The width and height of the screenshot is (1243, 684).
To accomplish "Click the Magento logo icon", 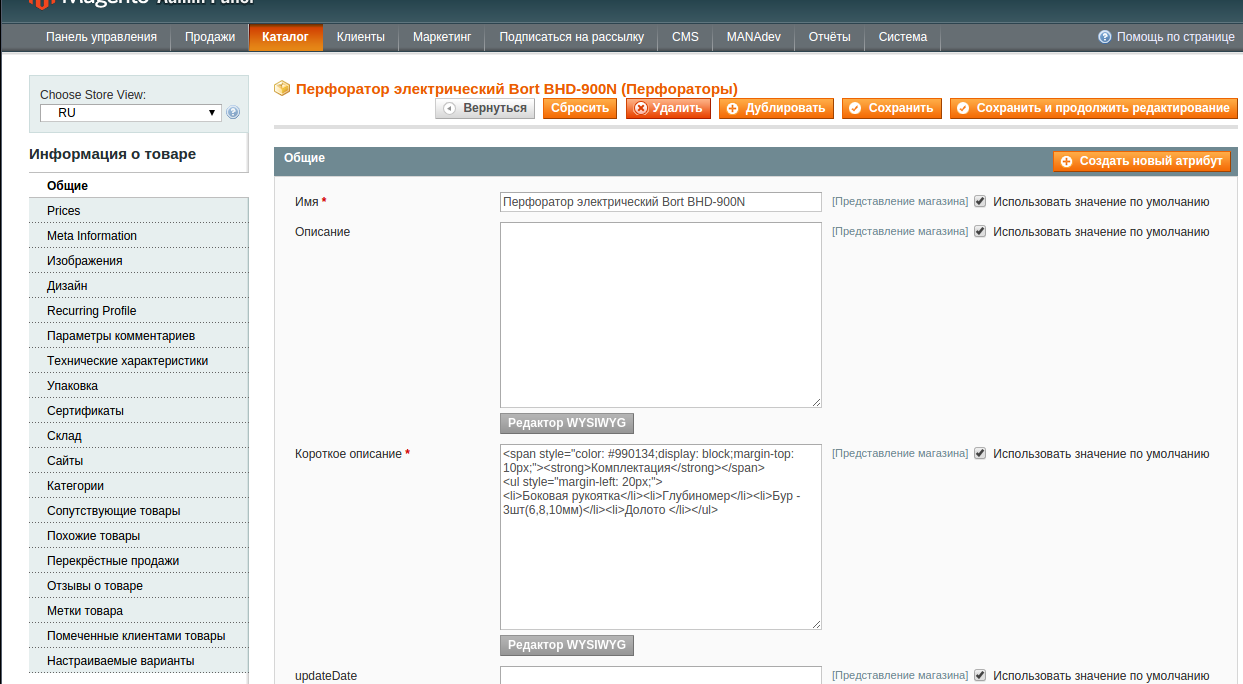I will 39,4.
